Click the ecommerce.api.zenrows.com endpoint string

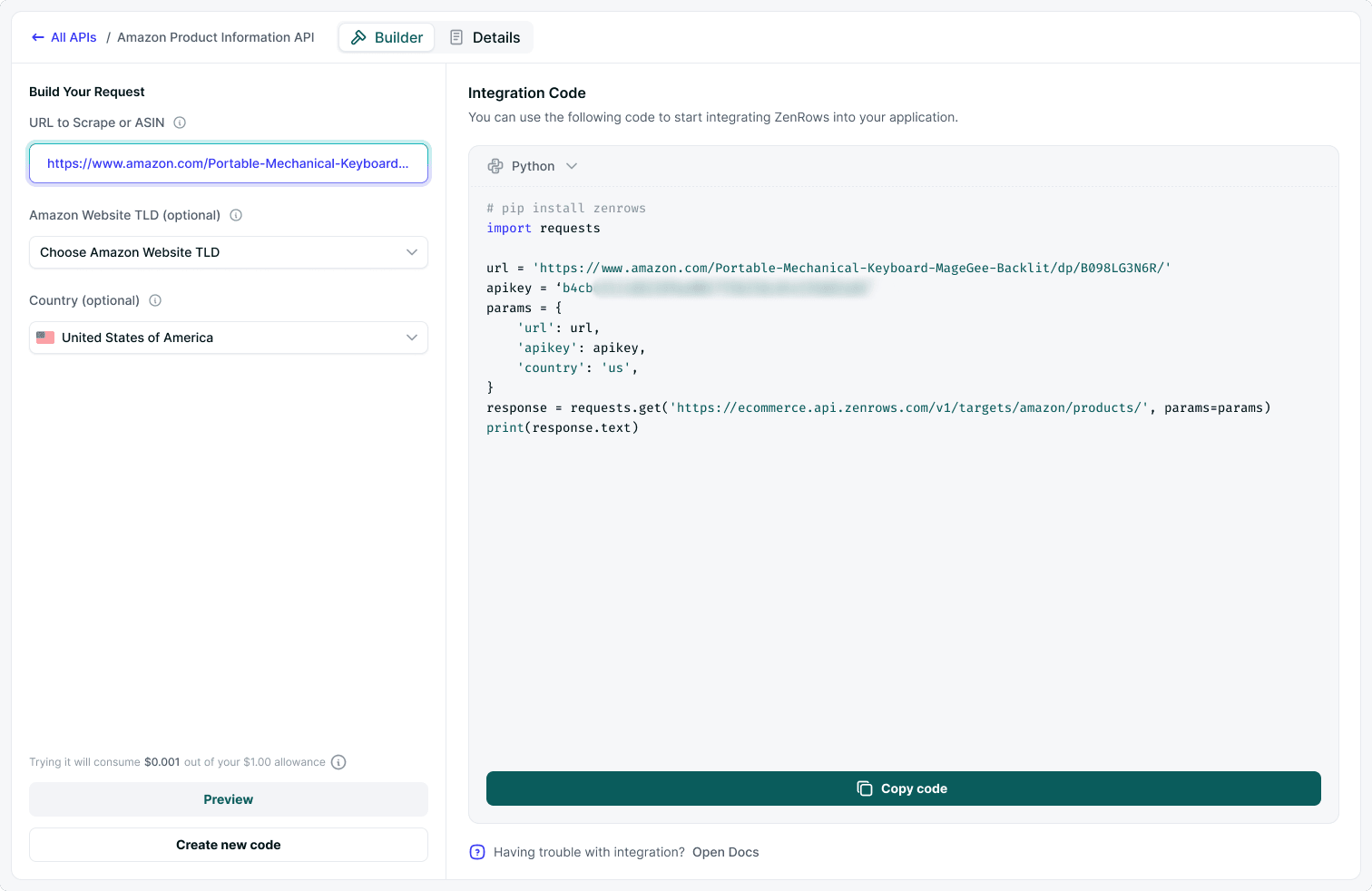tap(909, 407)
